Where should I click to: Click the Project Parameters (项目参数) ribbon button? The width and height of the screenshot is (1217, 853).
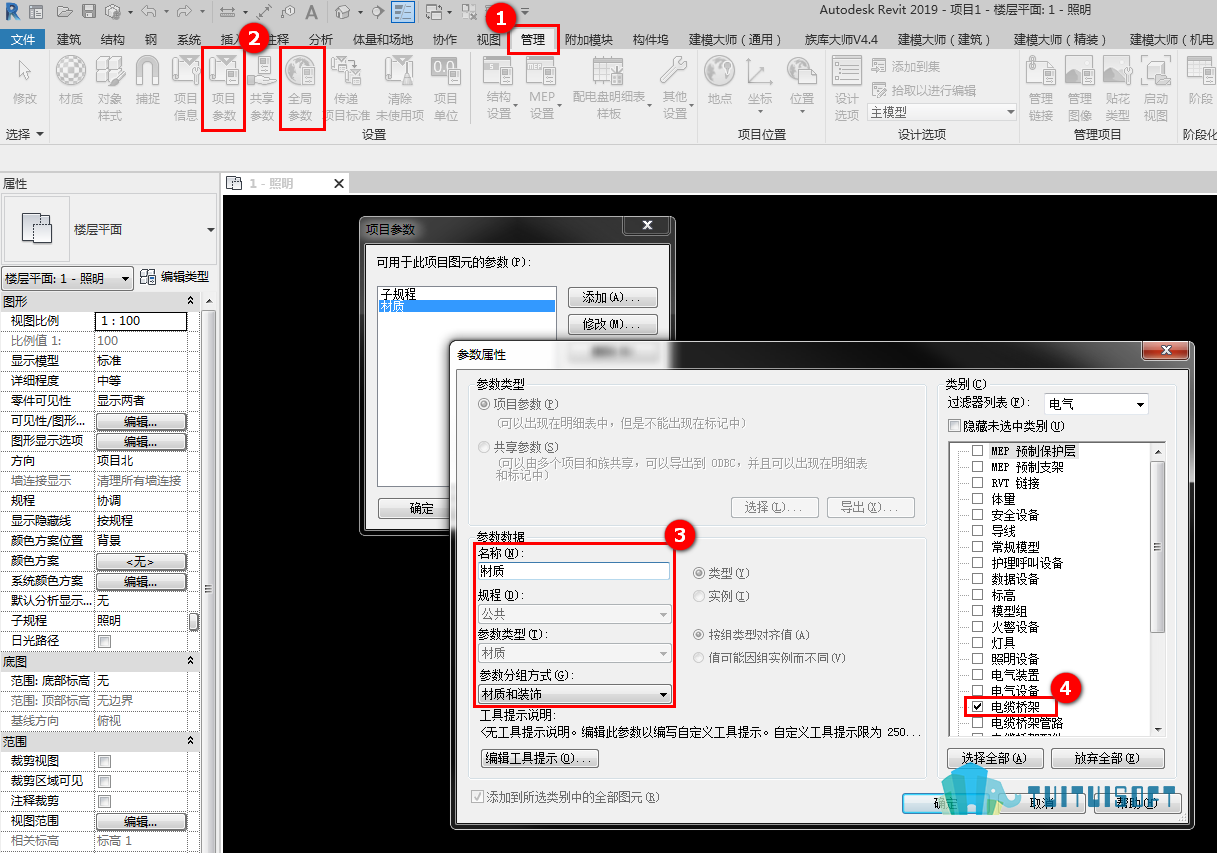(x=224, y=88)
